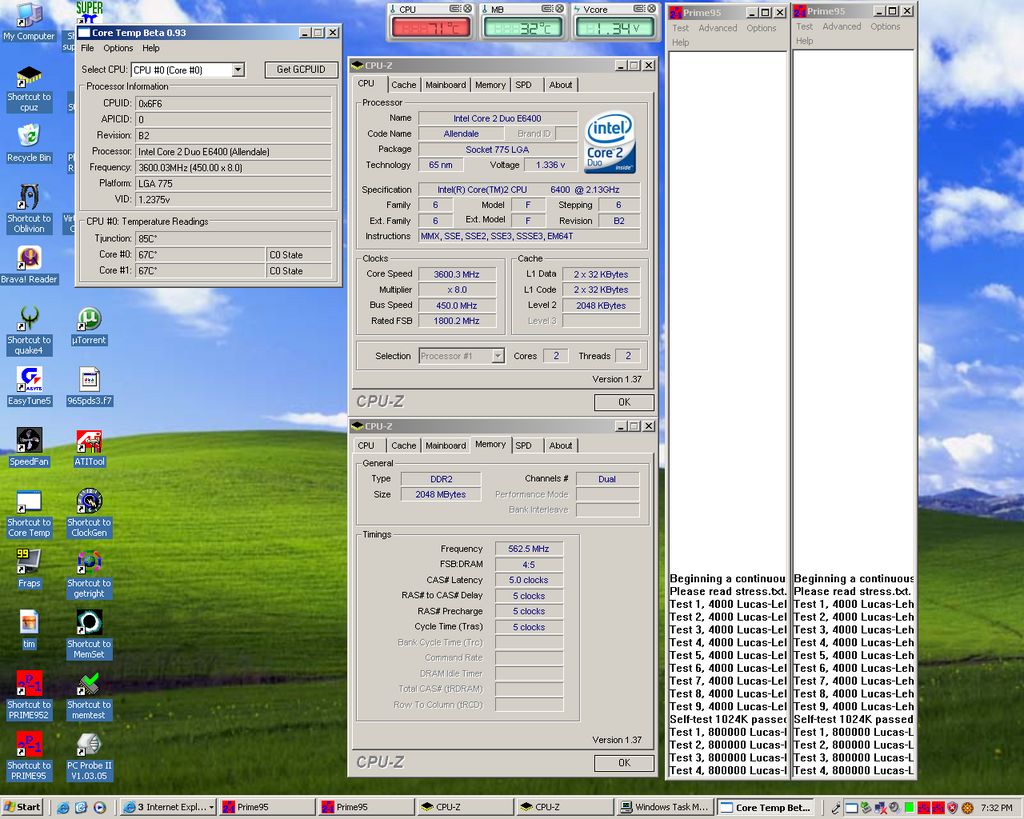Expand the Select CPU dropdown in Core Temp
1024x819 pixels.
coord(238,70)
